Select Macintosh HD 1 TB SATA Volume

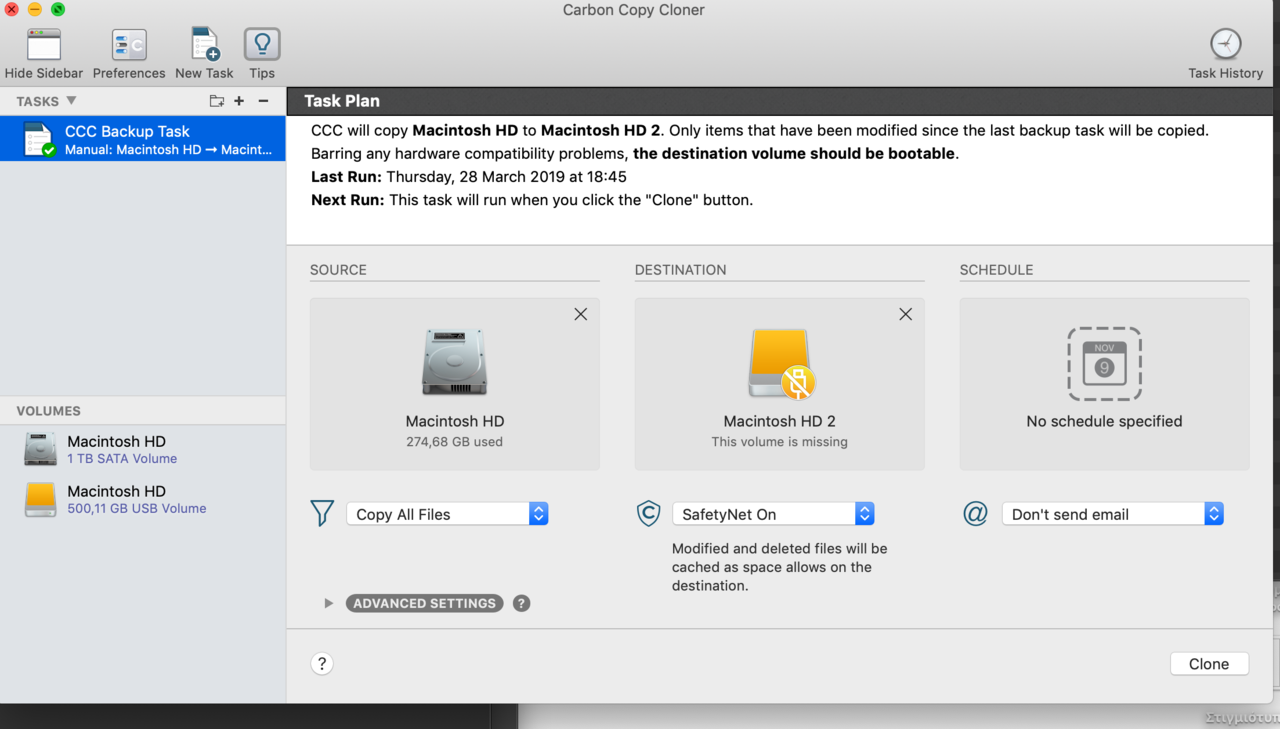click(143, 449)
